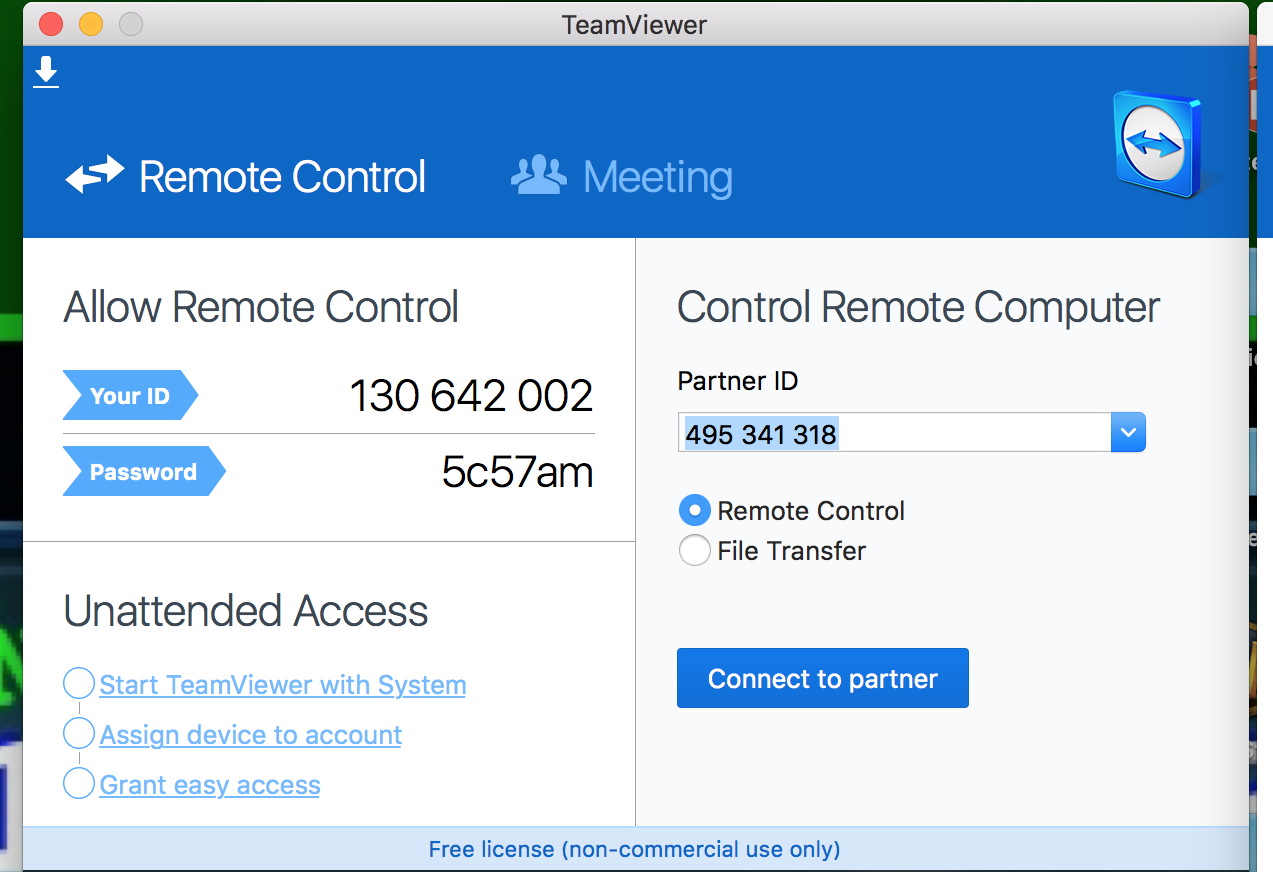Minimize window with the yellow button
This screenshot has height=872, width=1273.
pos(91,25)
